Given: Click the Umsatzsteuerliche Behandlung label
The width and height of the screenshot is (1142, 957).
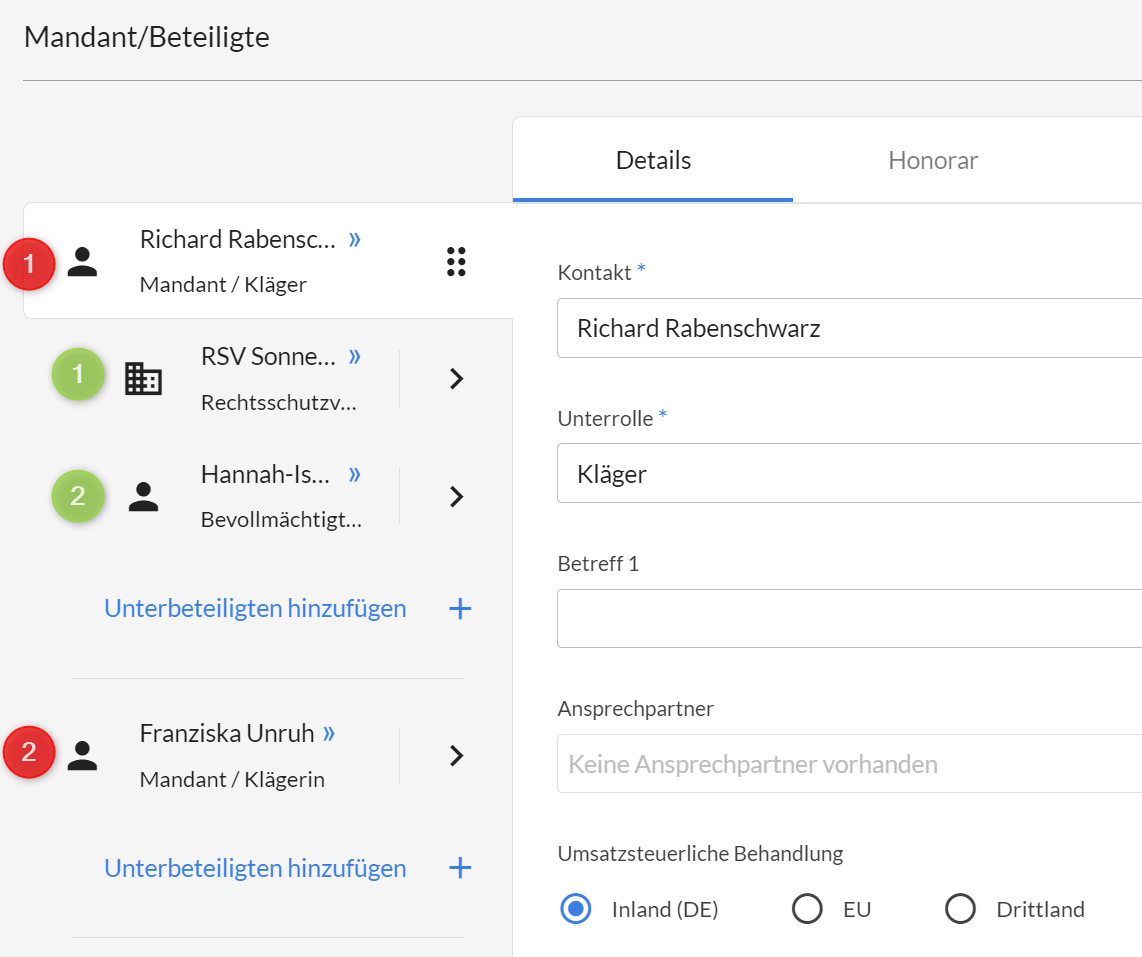Looking at the screenshot, I should [x=700, y=854].
